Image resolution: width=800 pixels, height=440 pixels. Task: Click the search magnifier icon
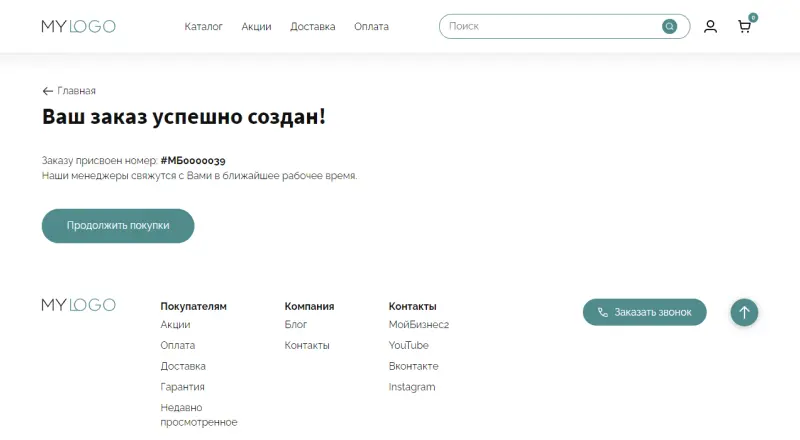669,26
